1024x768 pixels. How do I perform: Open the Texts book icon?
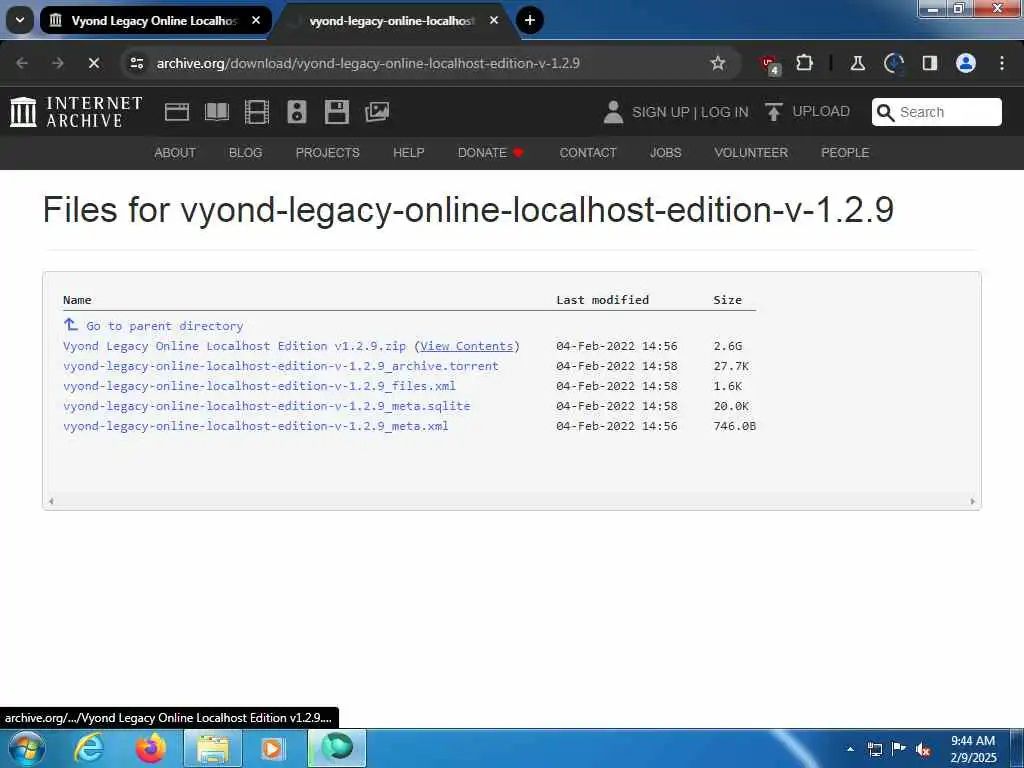[x=217, y=112]
